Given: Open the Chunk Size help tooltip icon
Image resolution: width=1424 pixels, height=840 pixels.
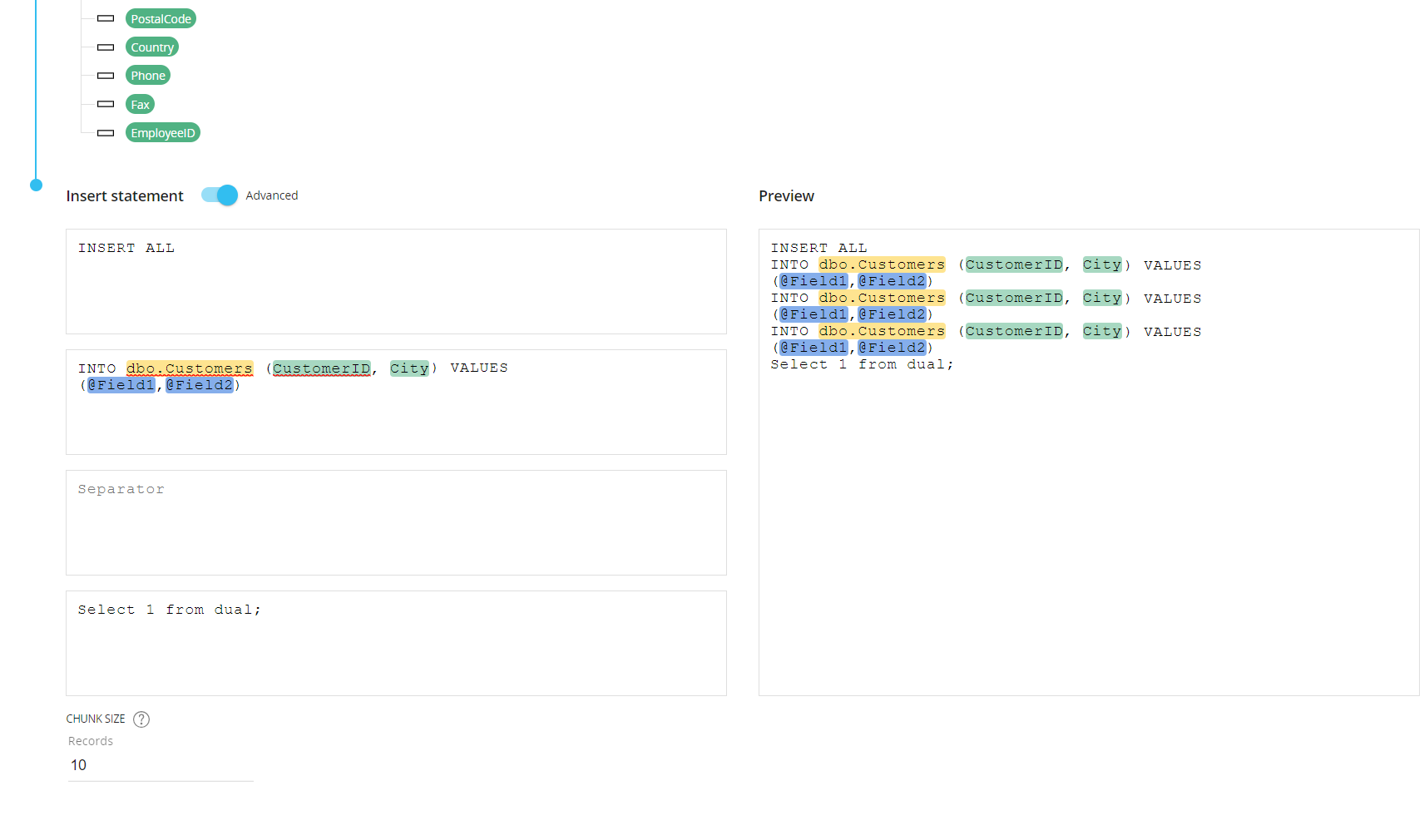Looking at the screenshot, I should (x=141, y=719).
